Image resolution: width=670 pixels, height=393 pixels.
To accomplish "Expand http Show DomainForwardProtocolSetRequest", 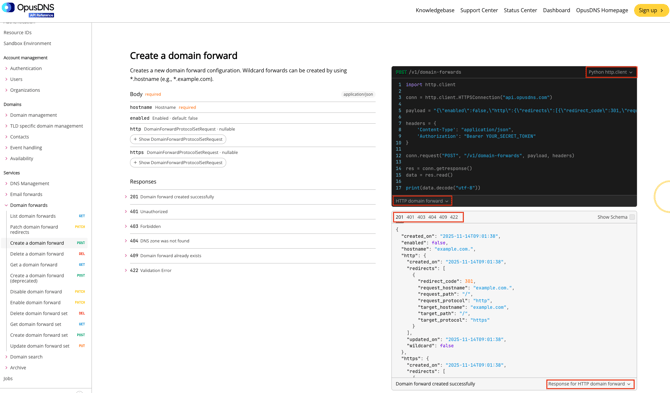I will coord(178,139).
